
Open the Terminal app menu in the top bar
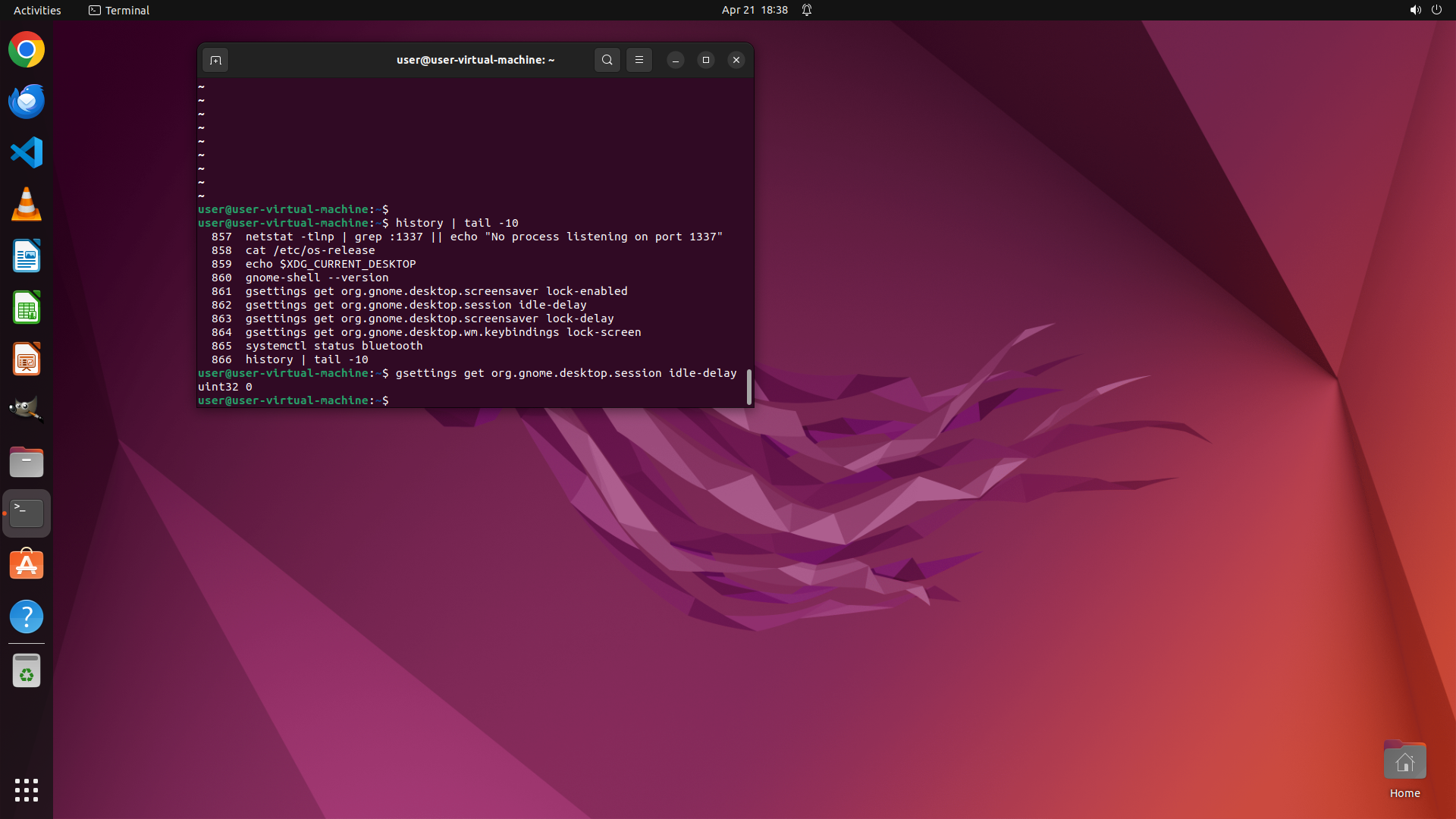click(119, 10)
